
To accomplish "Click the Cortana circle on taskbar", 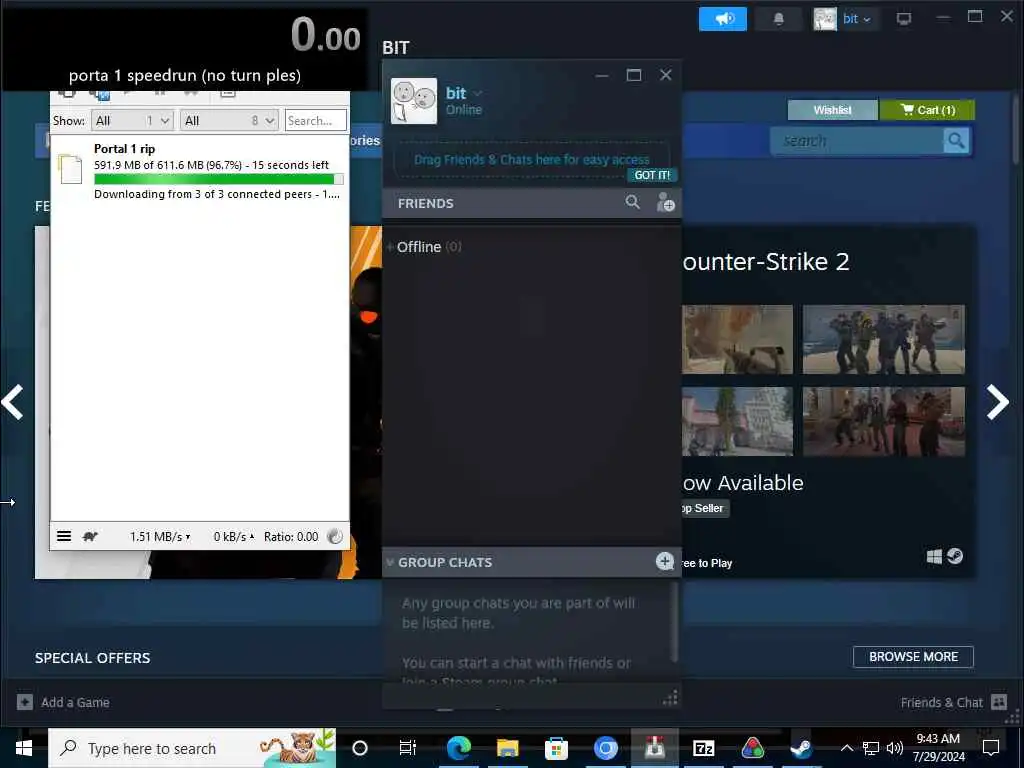I will (x=360, y=748).
